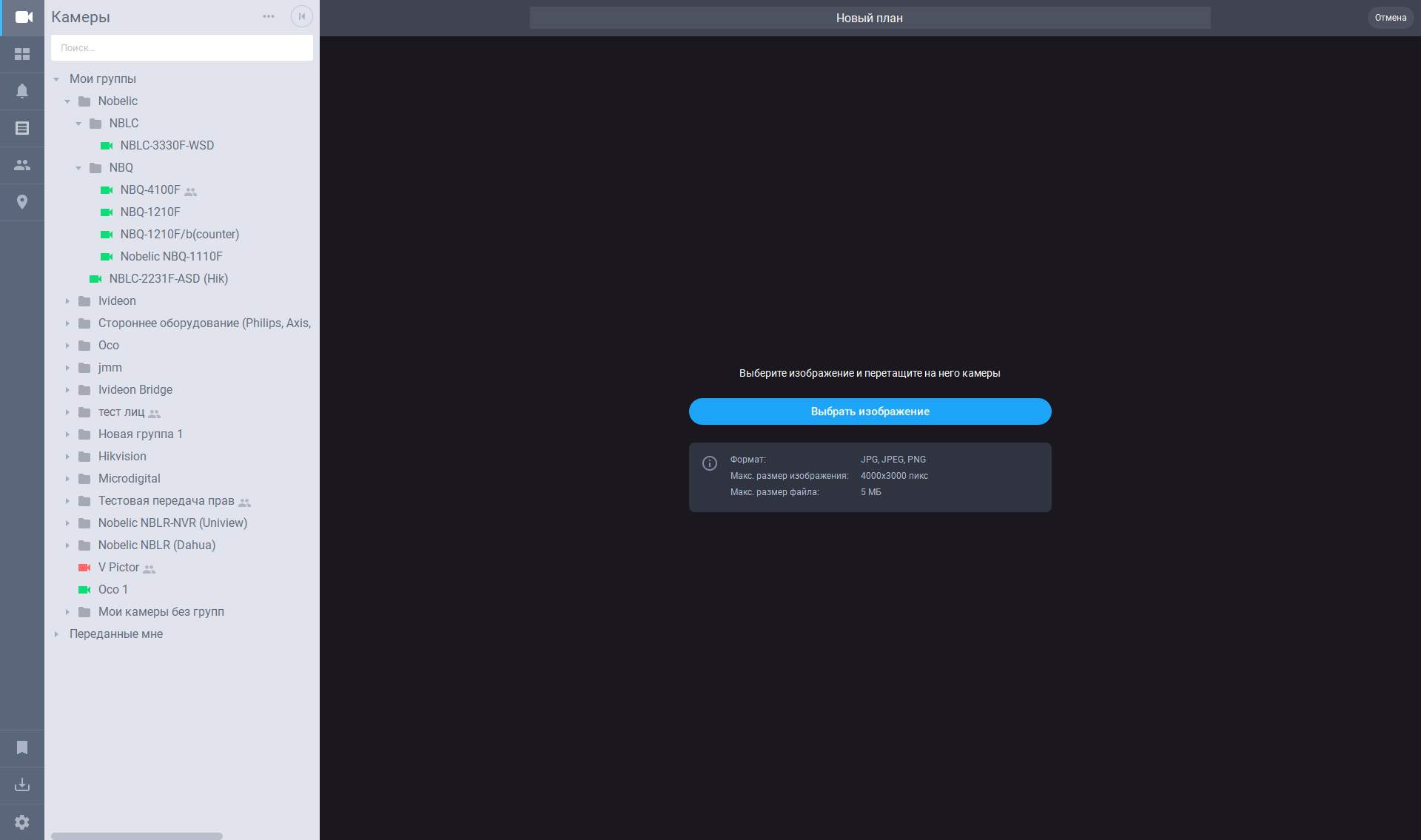Open the Cameras section in sidebar
1421x840 pixels.
click(23, 17)
